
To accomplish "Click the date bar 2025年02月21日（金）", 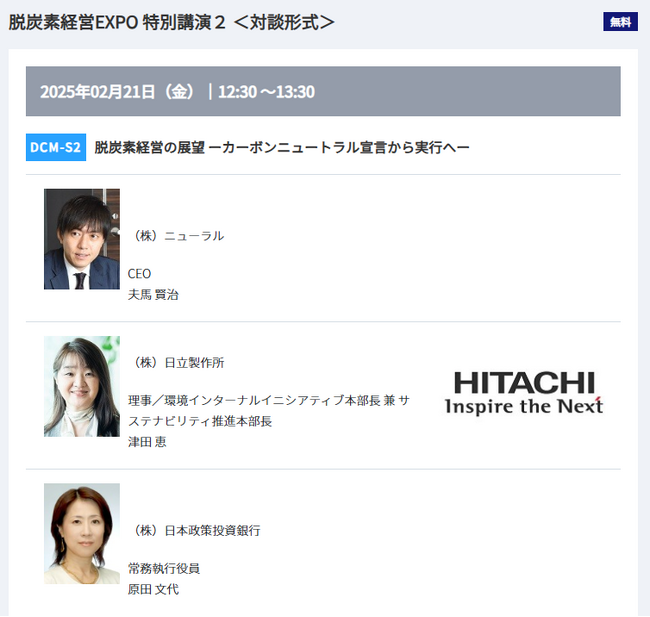I will point(323,91).
